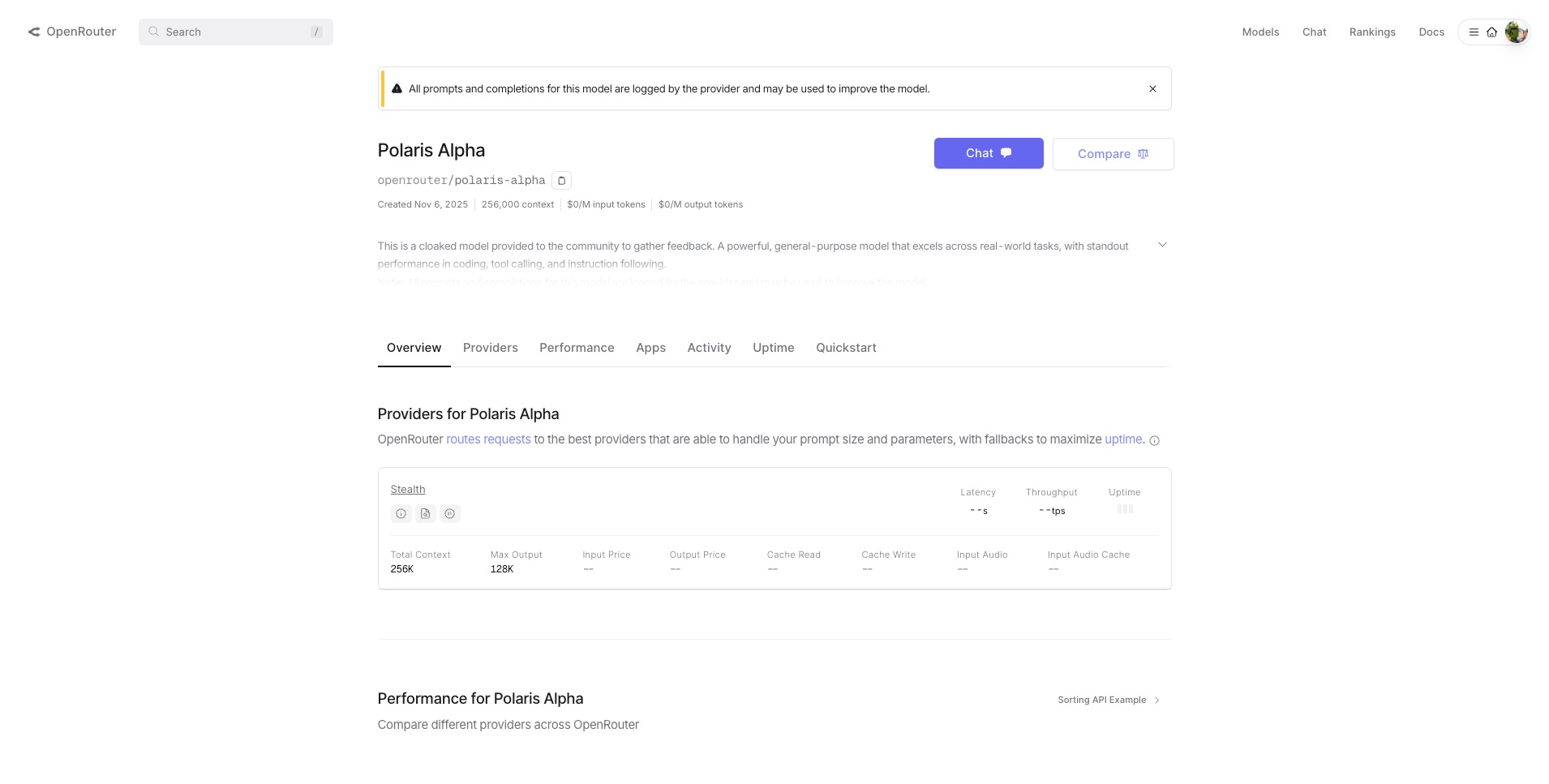Follow the "uptime" link in the providers description
Screen dimensions: 1549x784
tap(1123, 439)
